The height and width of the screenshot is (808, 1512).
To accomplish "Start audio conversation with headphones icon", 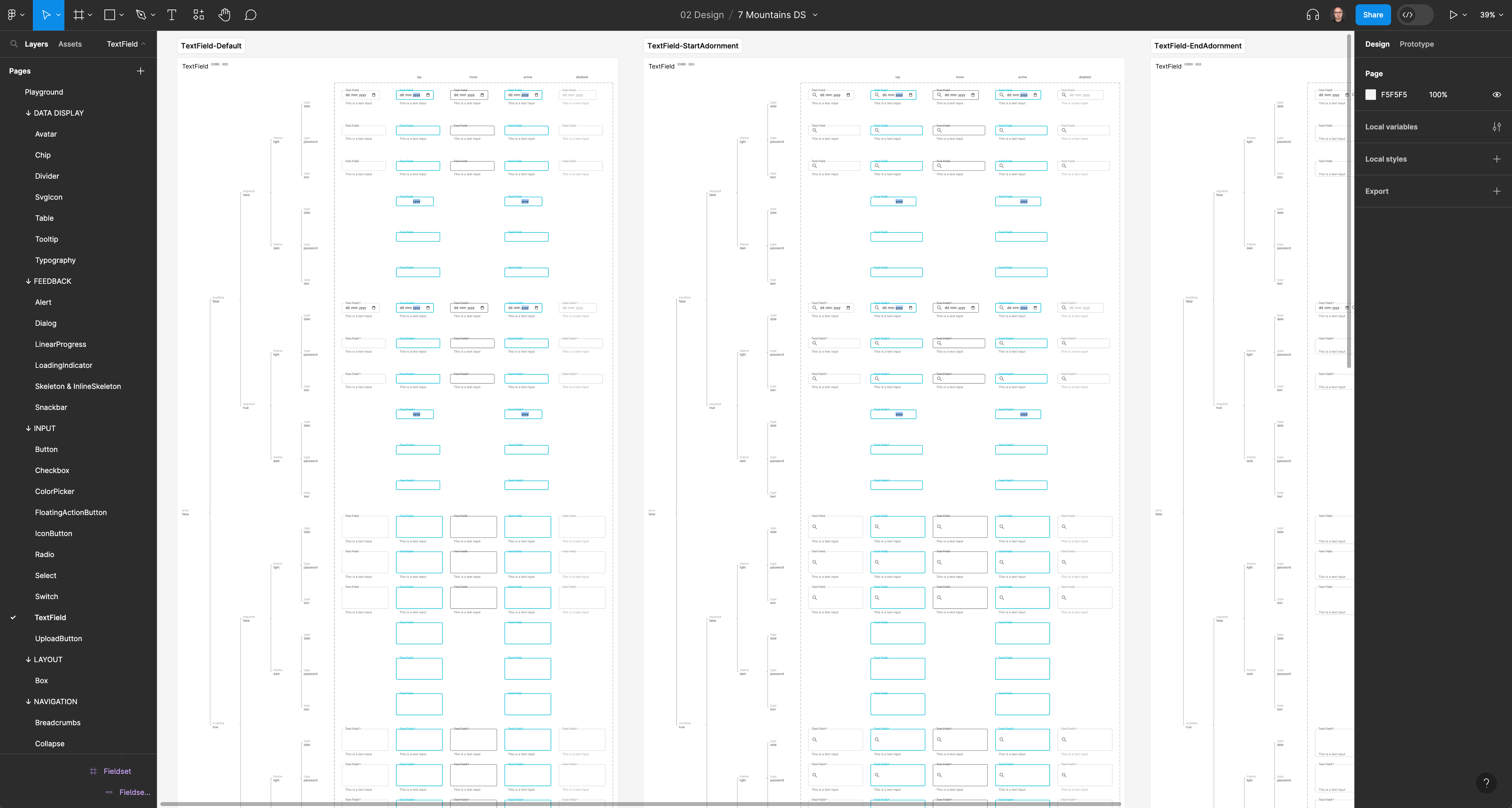I will (x=1313, y=15).
